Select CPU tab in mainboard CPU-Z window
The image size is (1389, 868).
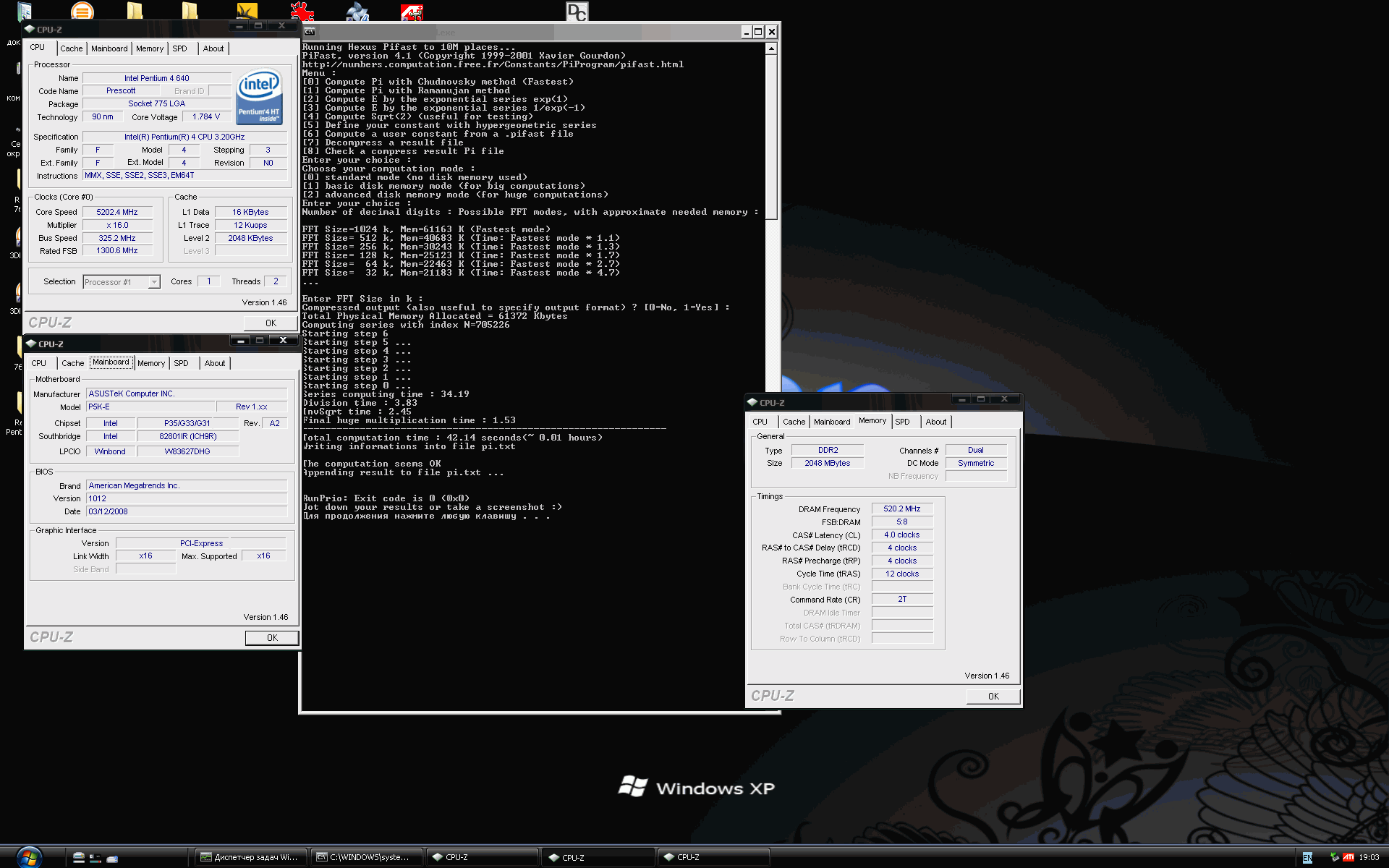pyautogui.click(x=39, y=363)
